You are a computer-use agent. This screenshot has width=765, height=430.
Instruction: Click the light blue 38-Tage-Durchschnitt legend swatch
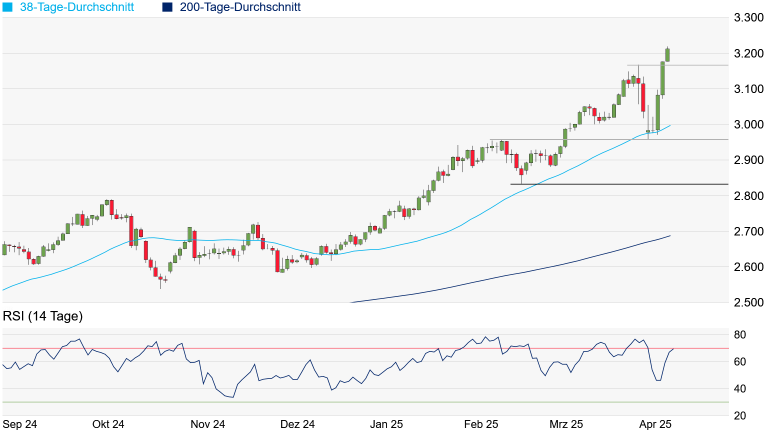click(x=9, y=7)
